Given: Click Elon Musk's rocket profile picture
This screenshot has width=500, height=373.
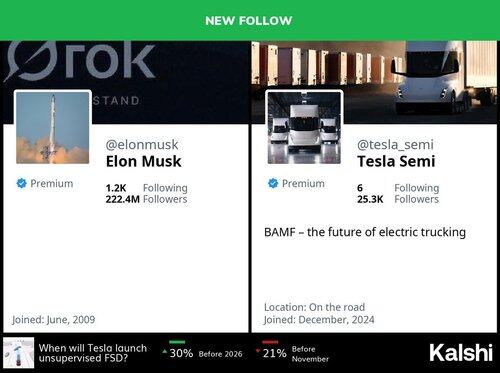Looking at the screenshot, I should coord(53,128).
